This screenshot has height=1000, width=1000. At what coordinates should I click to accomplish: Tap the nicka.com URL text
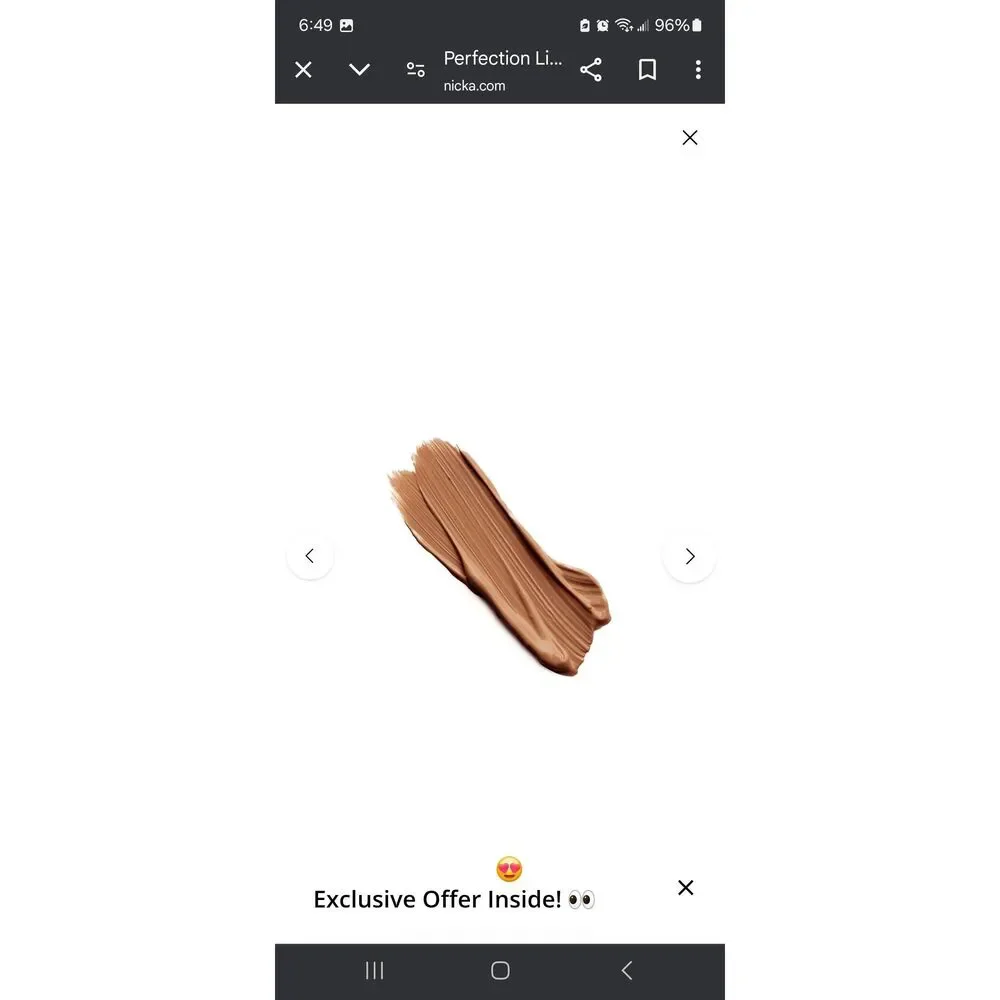tap(474, 85)
